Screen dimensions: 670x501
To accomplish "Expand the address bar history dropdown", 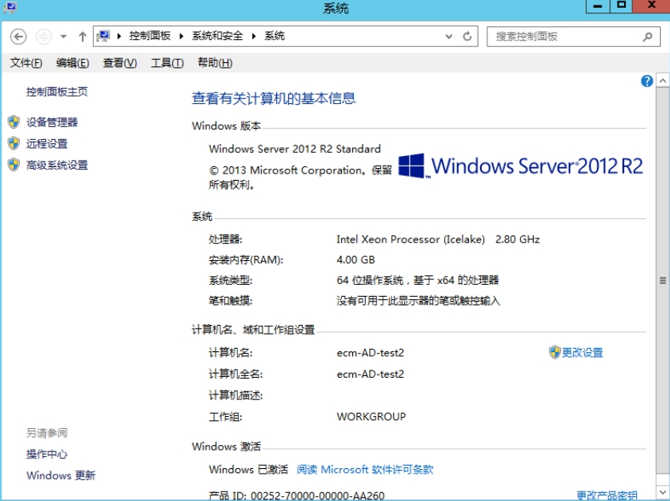I will pos(449,36).
